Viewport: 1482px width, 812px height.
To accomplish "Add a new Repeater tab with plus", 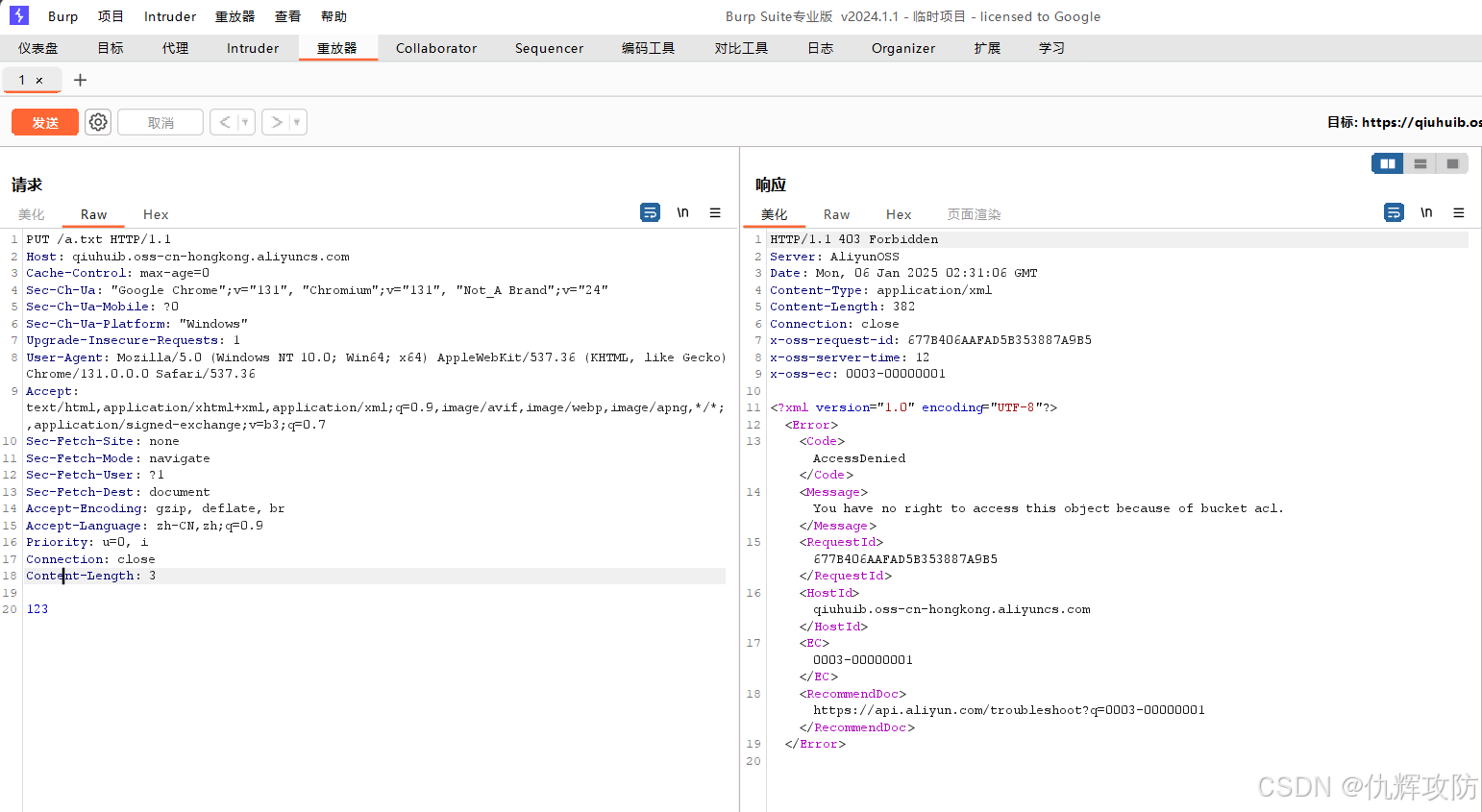I will [x=81, y=80].
